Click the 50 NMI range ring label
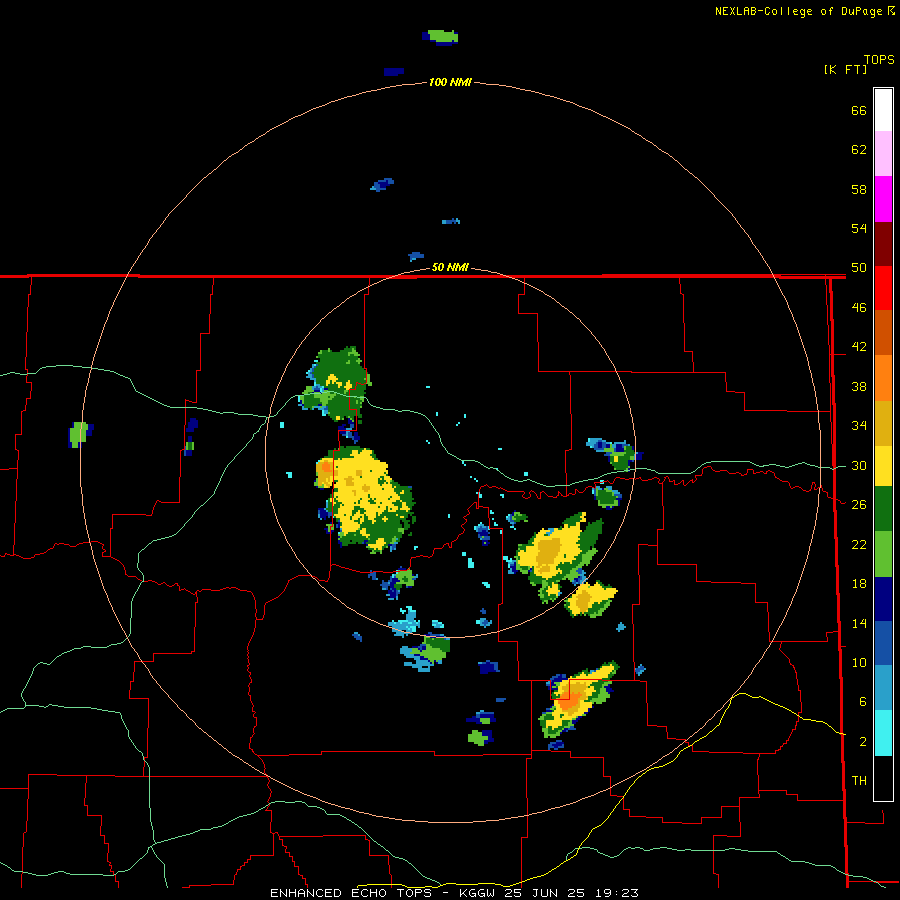Image resolution: width=900 pixels, height=900 pixels. pos(450,267)
